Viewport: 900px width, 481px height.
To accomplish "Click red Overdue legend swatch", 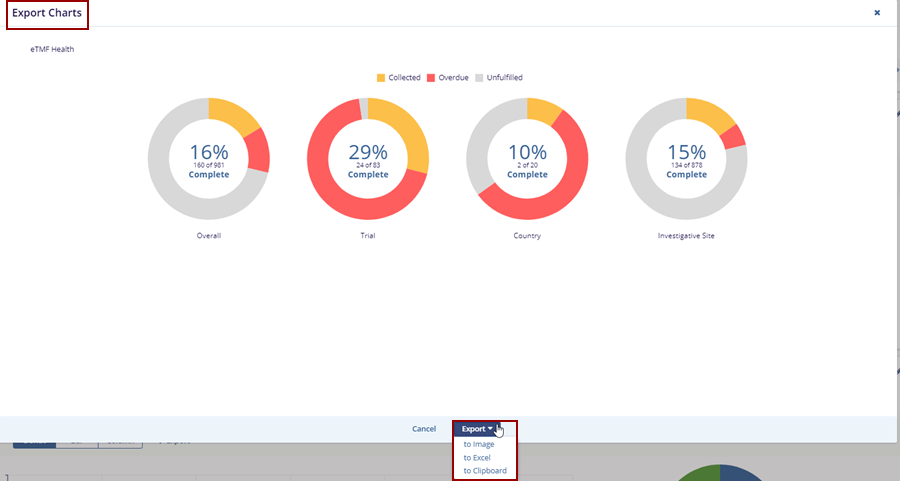I will [431, 78].
